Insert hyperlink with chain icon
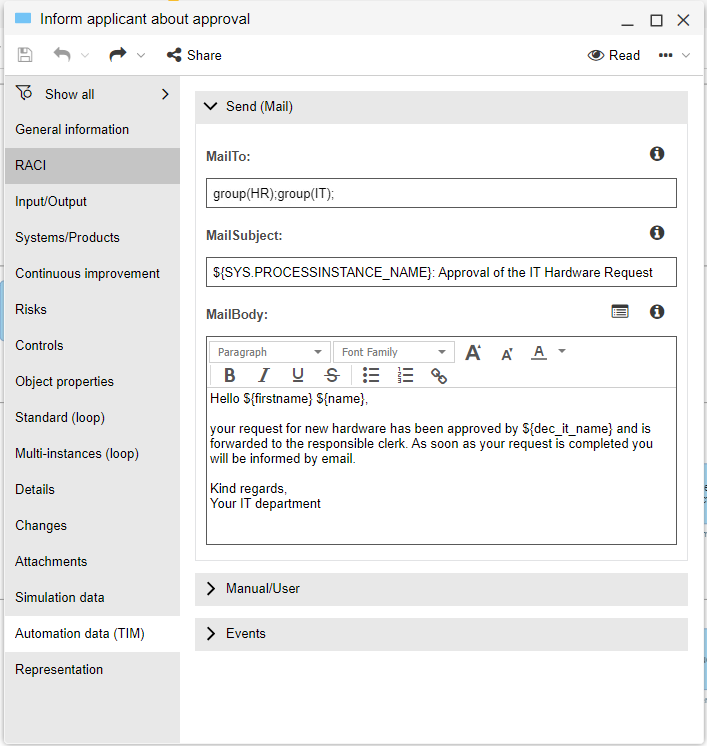This screenshot has width=707, height=746. tap(439, 376)
